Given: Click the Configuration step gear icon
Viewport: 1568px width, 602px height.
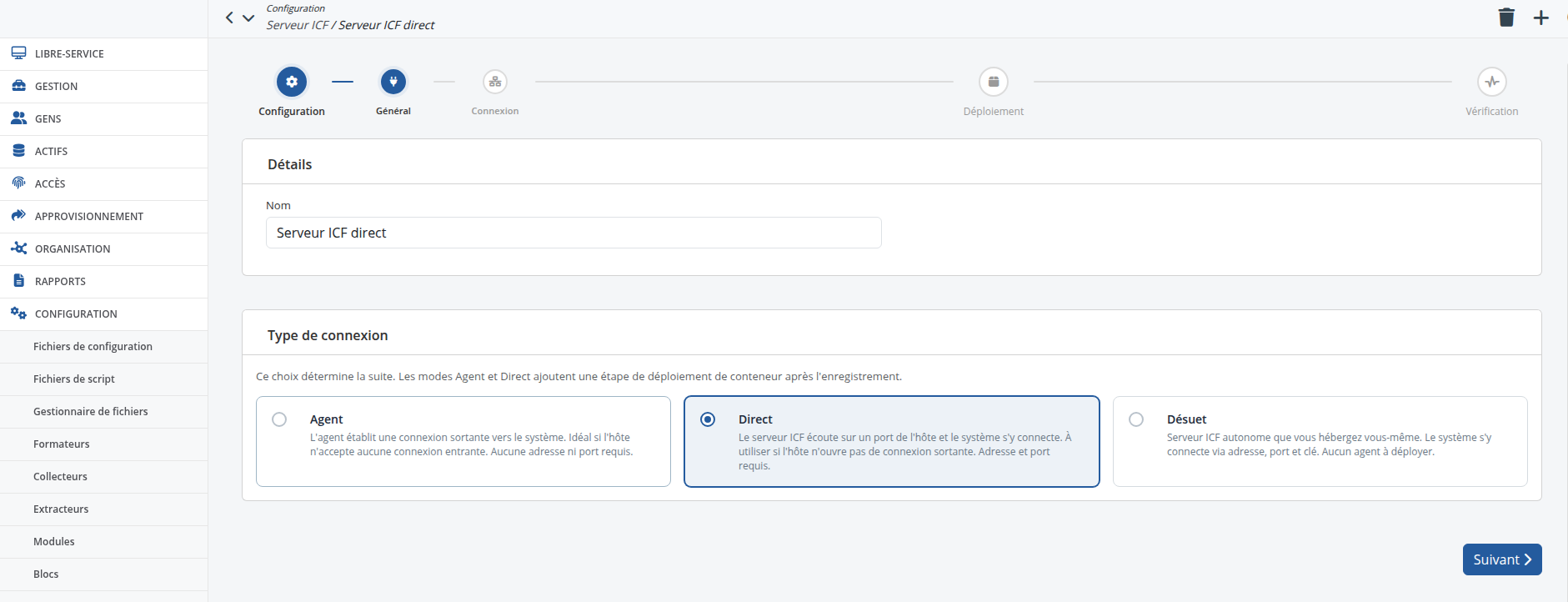Looking at the screenshot, I should coord(292,82).
